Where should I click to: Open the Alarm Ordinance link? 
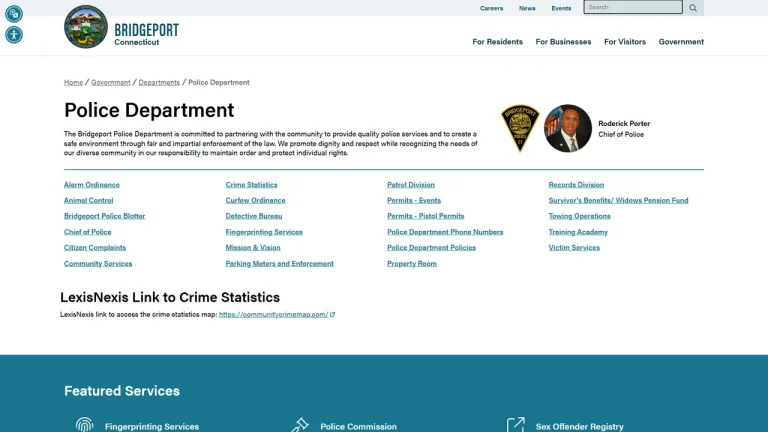click(92, 185)
